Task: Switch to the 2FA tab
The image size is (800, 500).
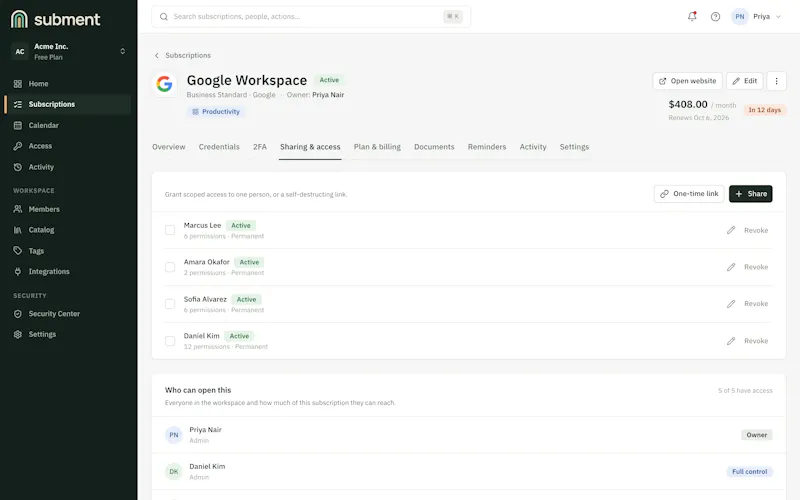Action: 260,147
